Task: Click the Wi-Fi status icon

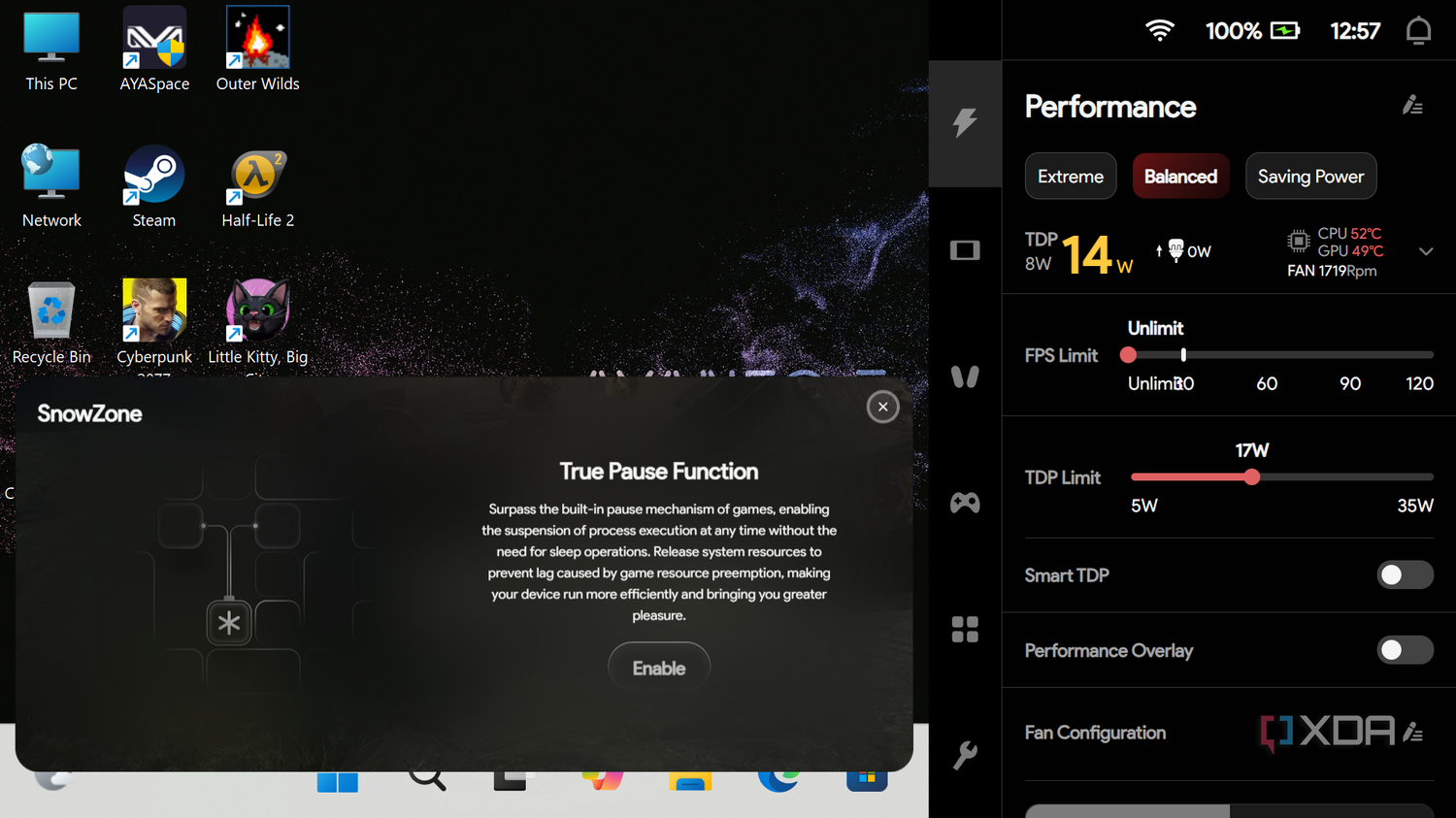Action: pos(1160,31)
